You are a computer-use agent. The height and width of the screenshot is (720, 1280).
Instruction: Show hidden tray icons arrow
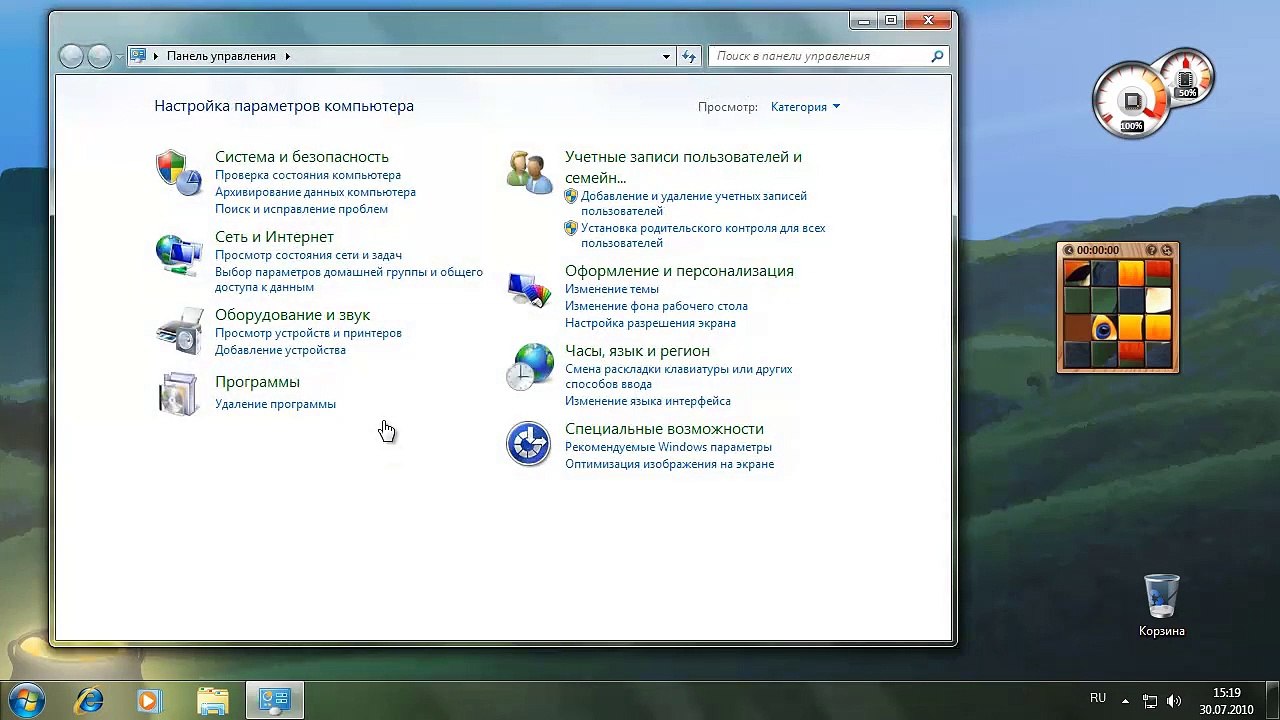(x=1125, y=701)
